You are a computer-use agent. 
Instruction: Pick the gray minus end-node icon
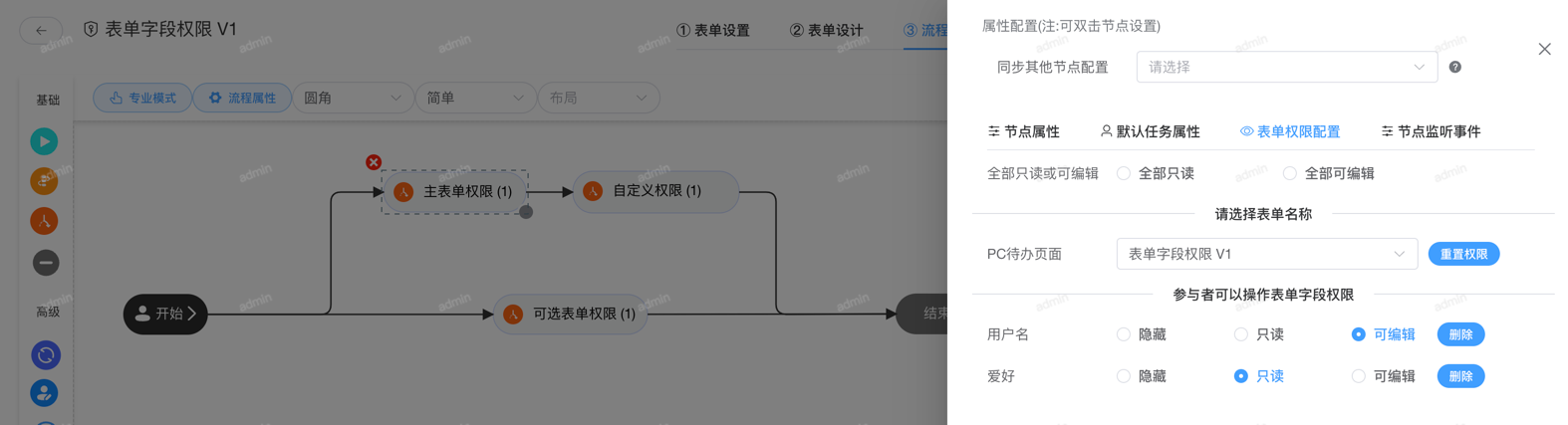click(46, 263)
